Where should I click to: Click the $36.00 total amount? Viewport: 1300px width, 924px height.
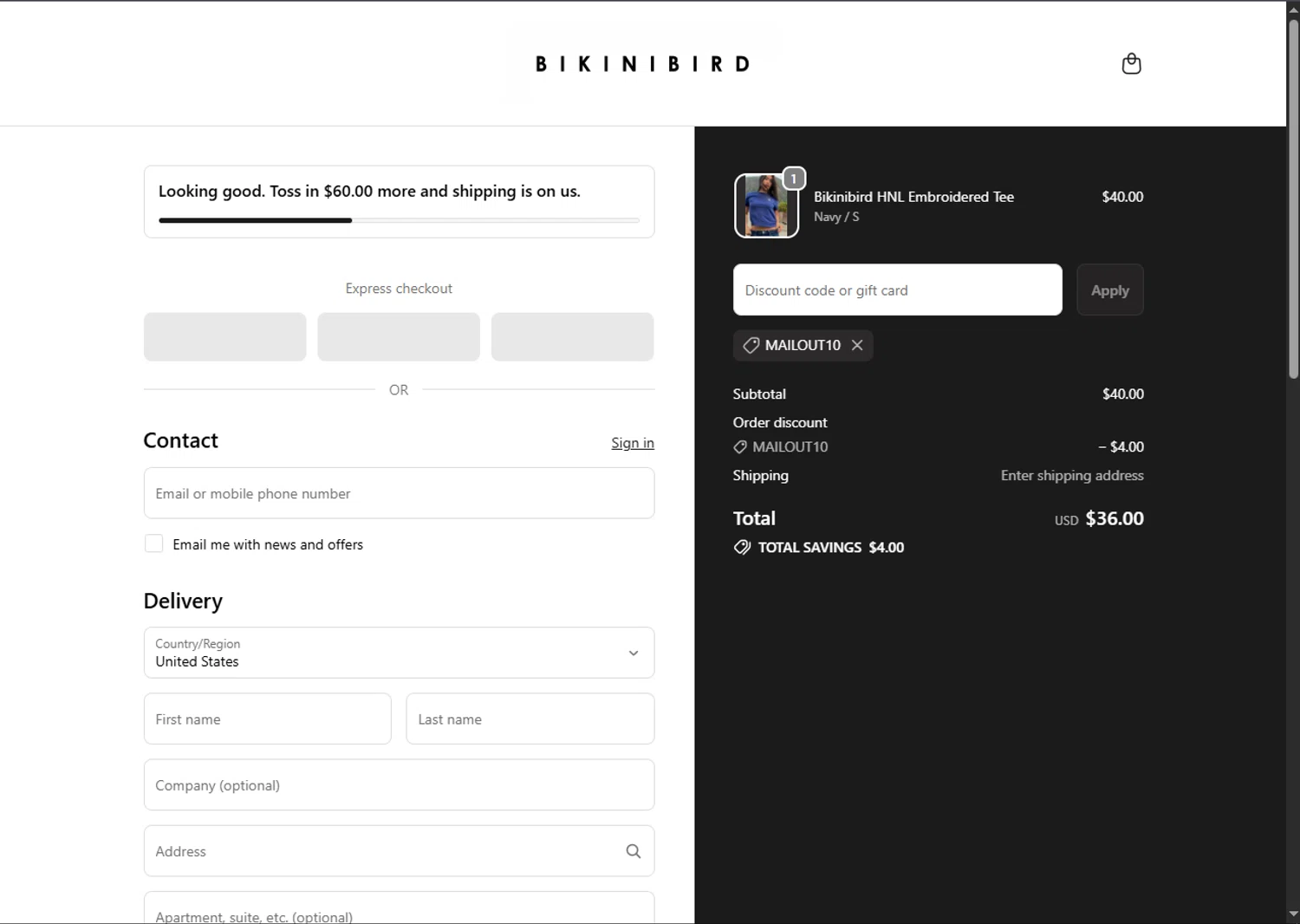pyautogui.click(x=1115, y=518)
